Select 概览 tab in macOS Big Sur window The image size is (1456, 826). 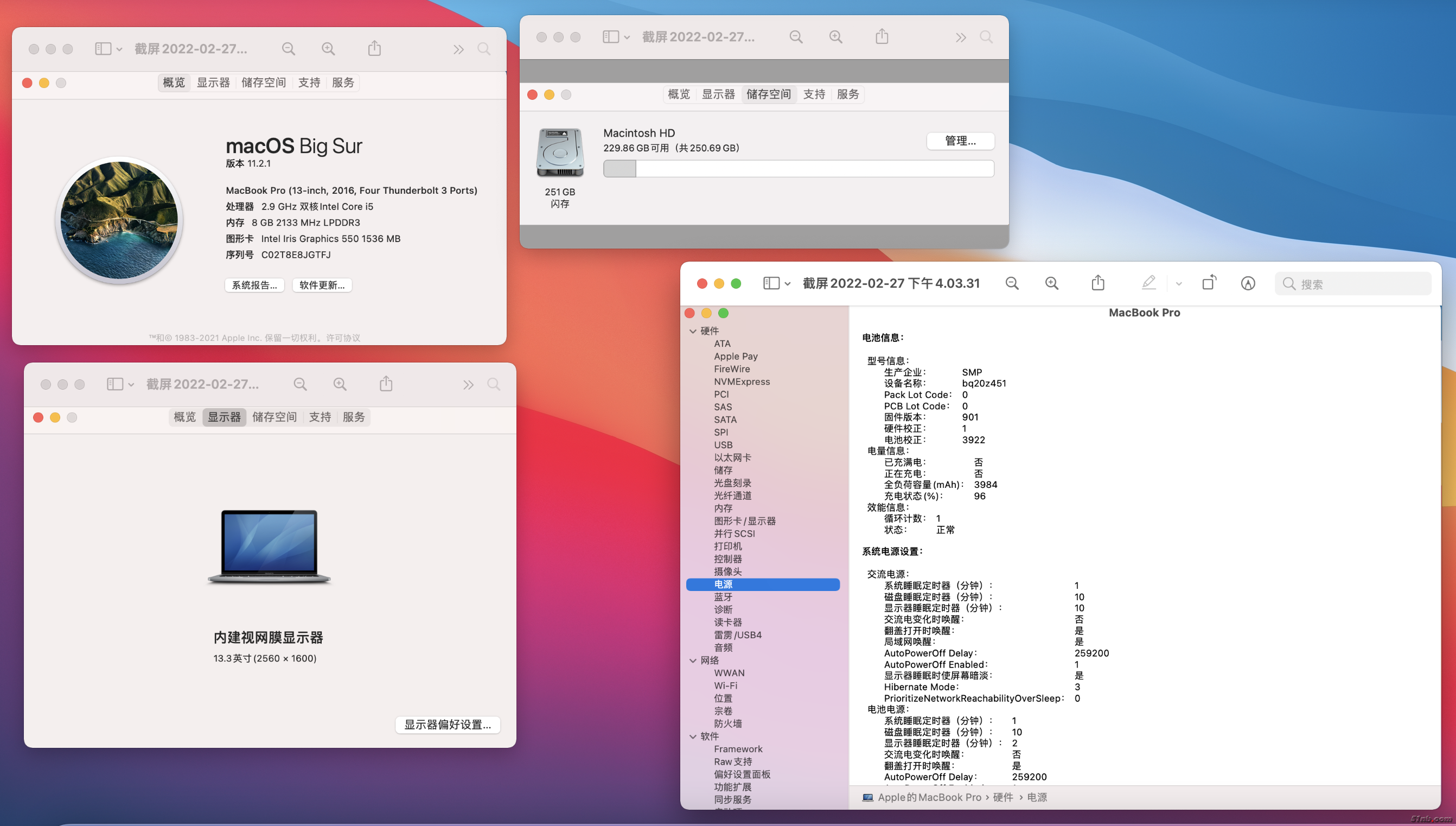point(174,83)
